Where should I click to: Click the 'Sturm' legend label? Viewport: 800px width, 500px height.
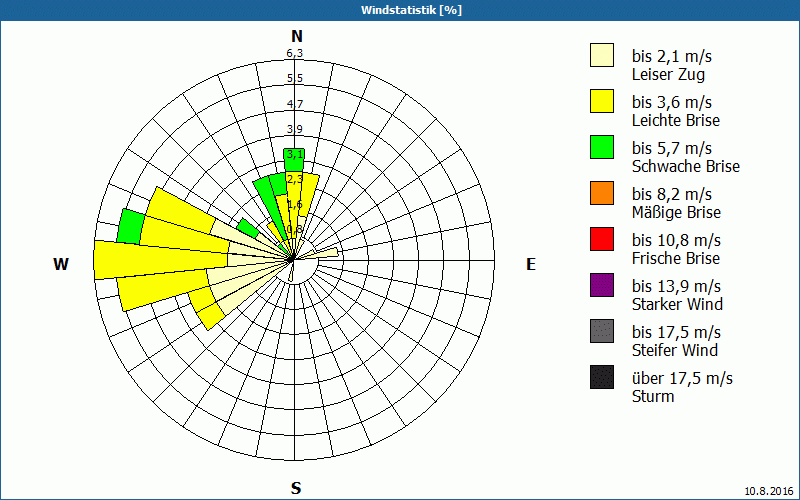click(x=653, y=396)
